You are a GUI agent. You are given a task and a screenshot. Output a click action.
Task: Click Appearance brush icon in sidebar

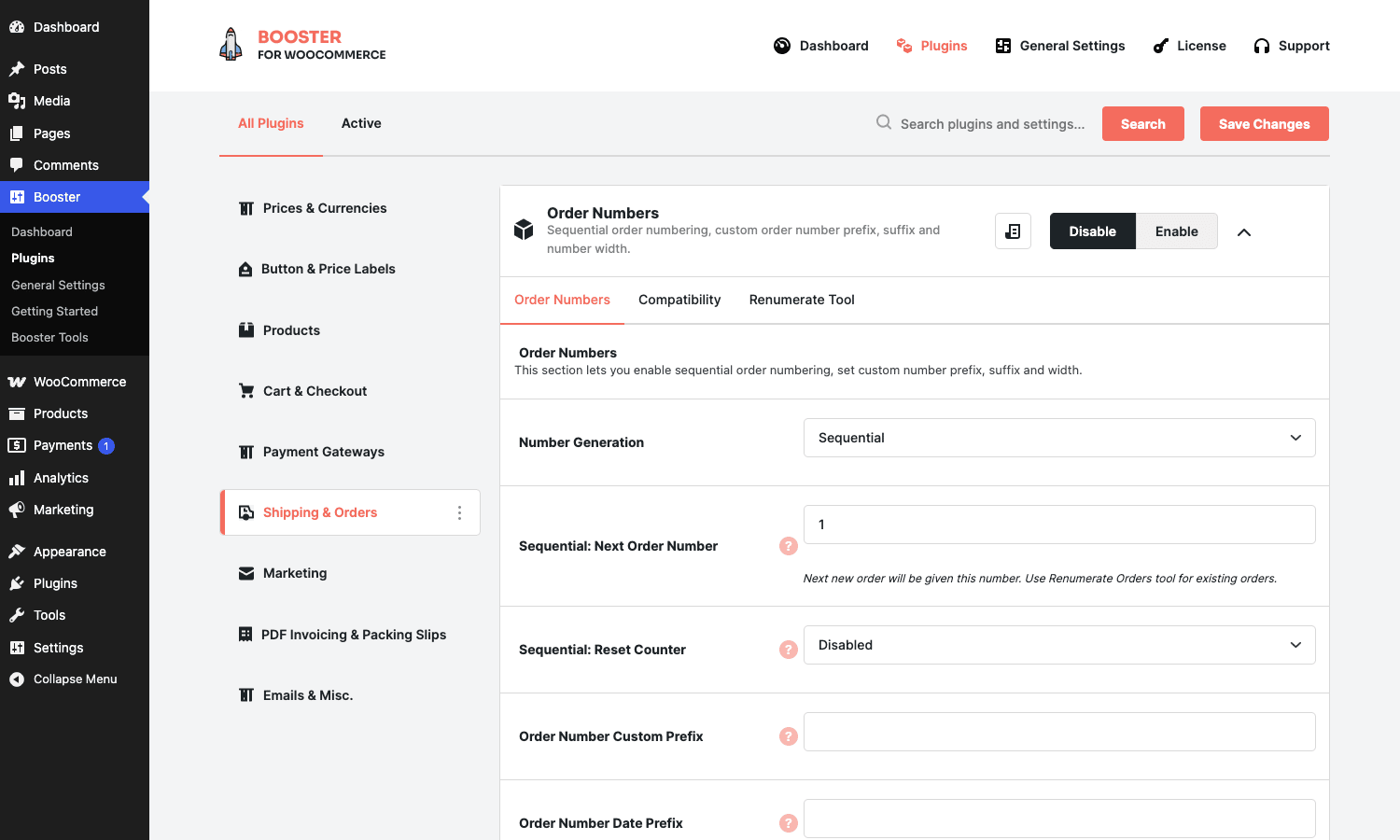coord(17,552)
